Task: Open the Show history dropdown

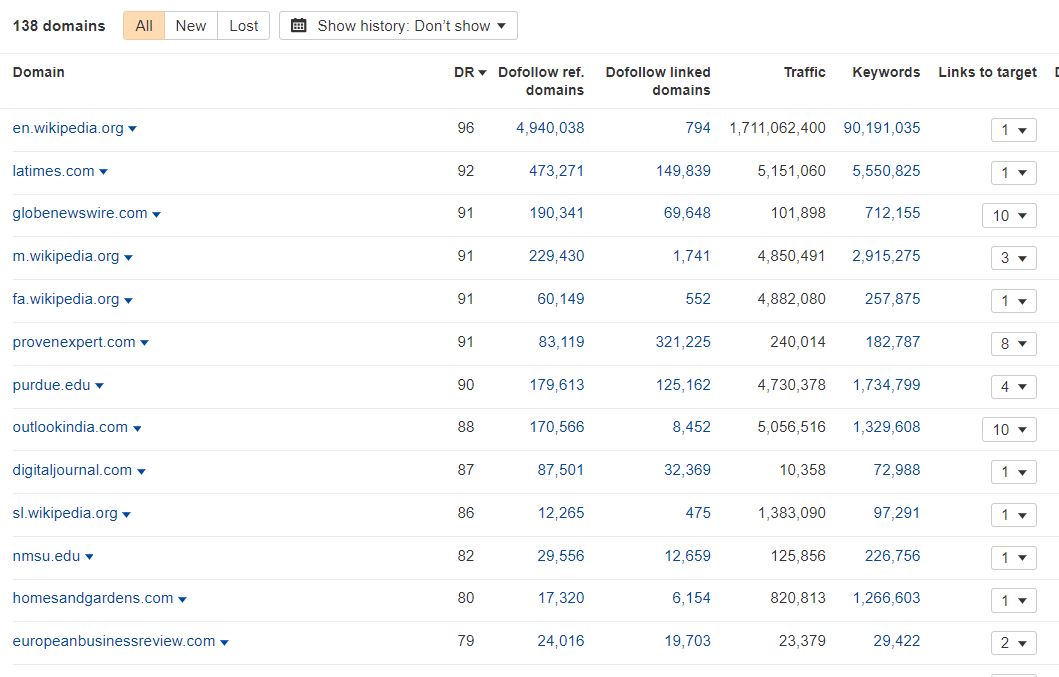Action: 398,26
